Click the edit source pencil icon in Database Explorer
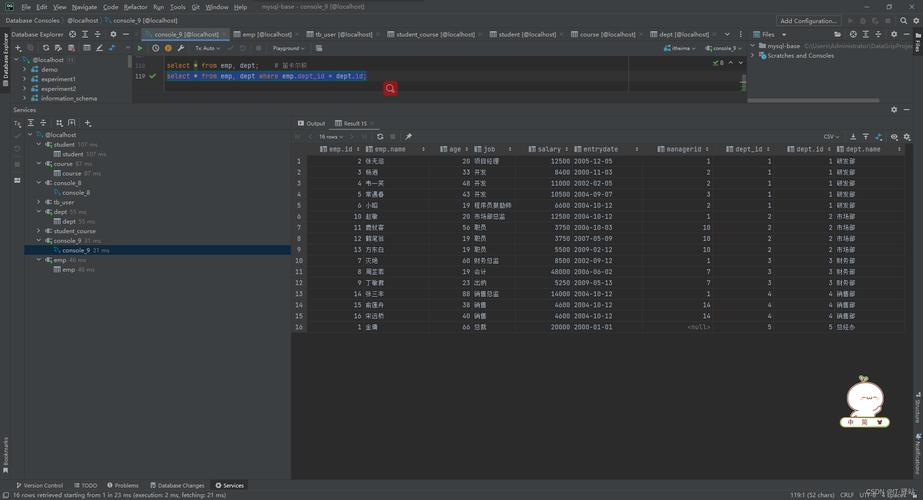The height and width of the screenshot is (500, 923). coord(99,48)
